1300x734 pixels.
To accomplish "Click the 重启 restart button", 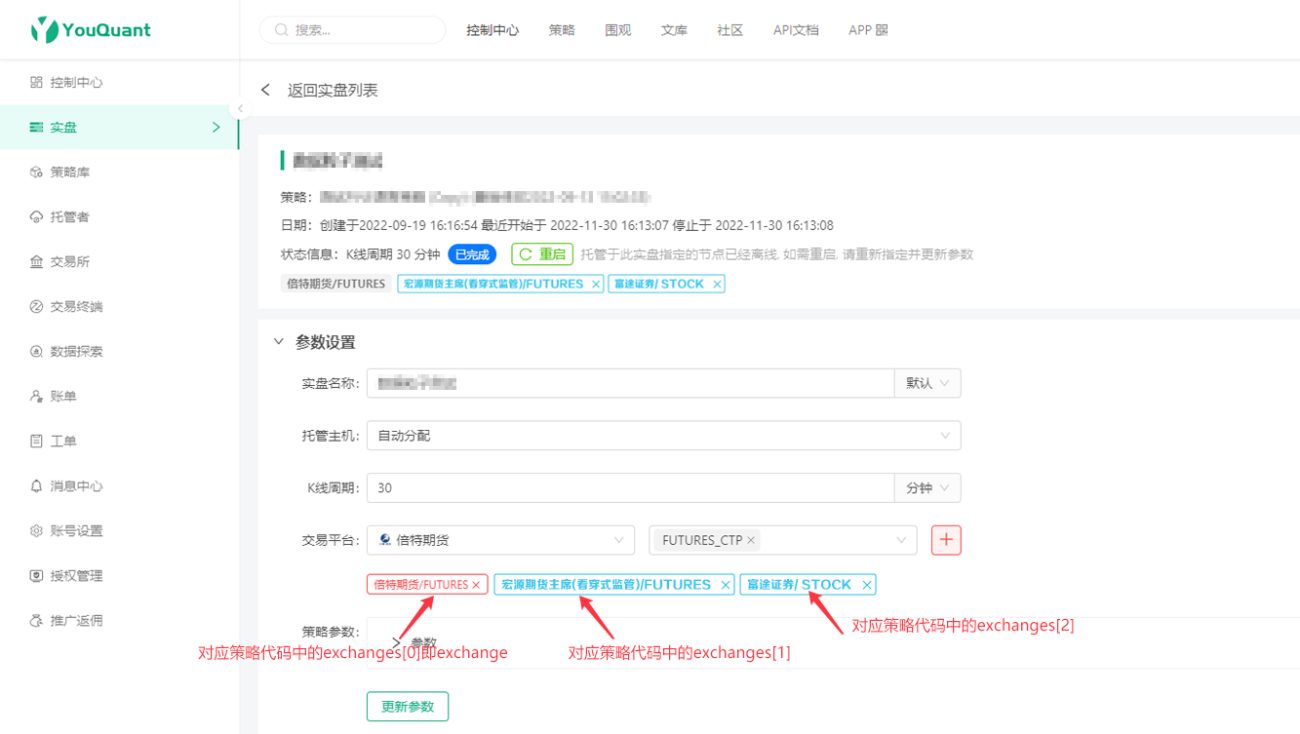I will pos(542,254).
